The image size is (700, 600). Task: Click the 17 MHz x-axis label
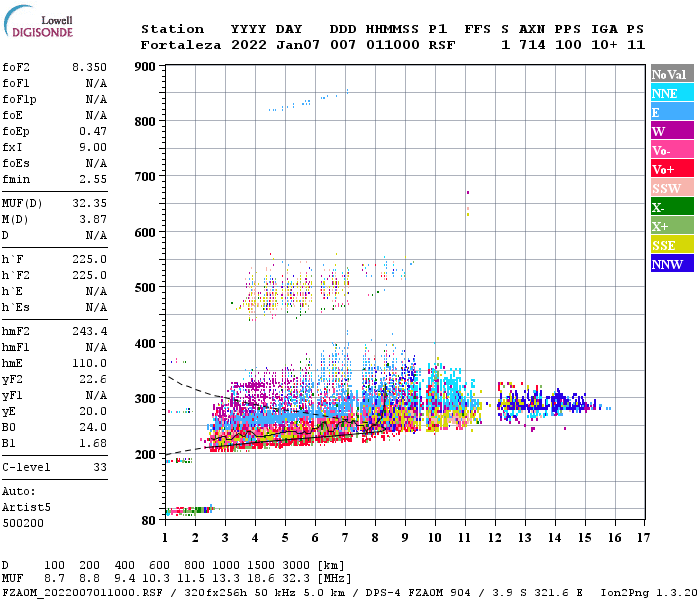(x=643, y=538)
